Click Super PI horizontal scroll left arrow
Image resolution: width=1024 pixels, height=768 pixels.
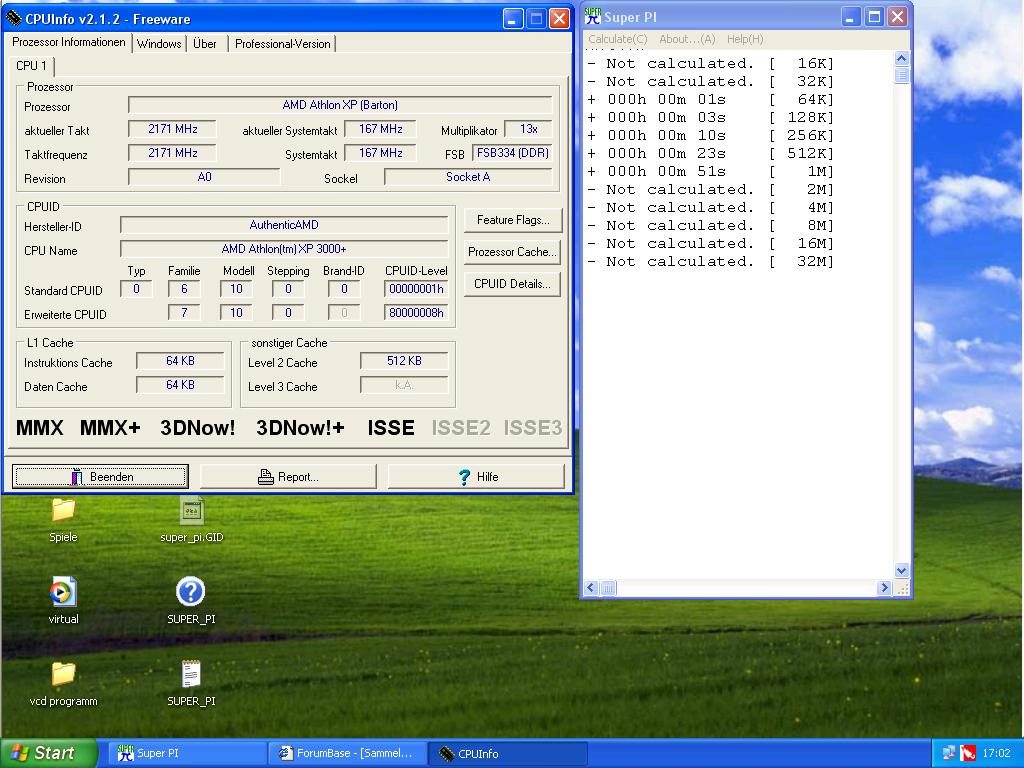click(591, 588)
